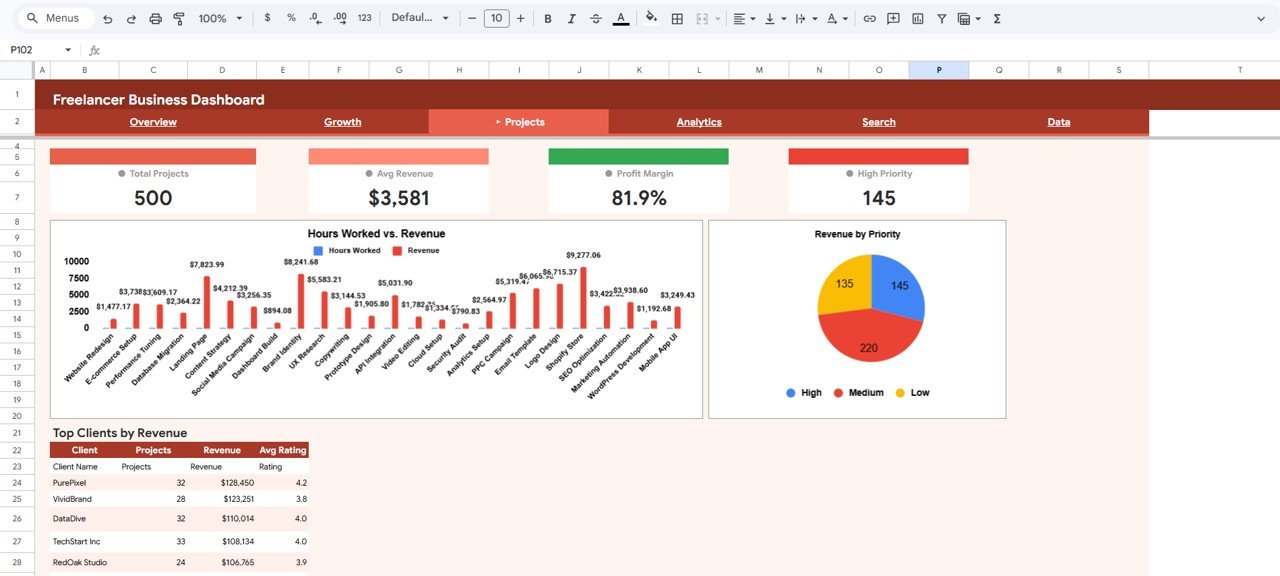This screenshot has width=1280, height=576.
Task: Open the text color picker
Action: (x=621, y=18)
